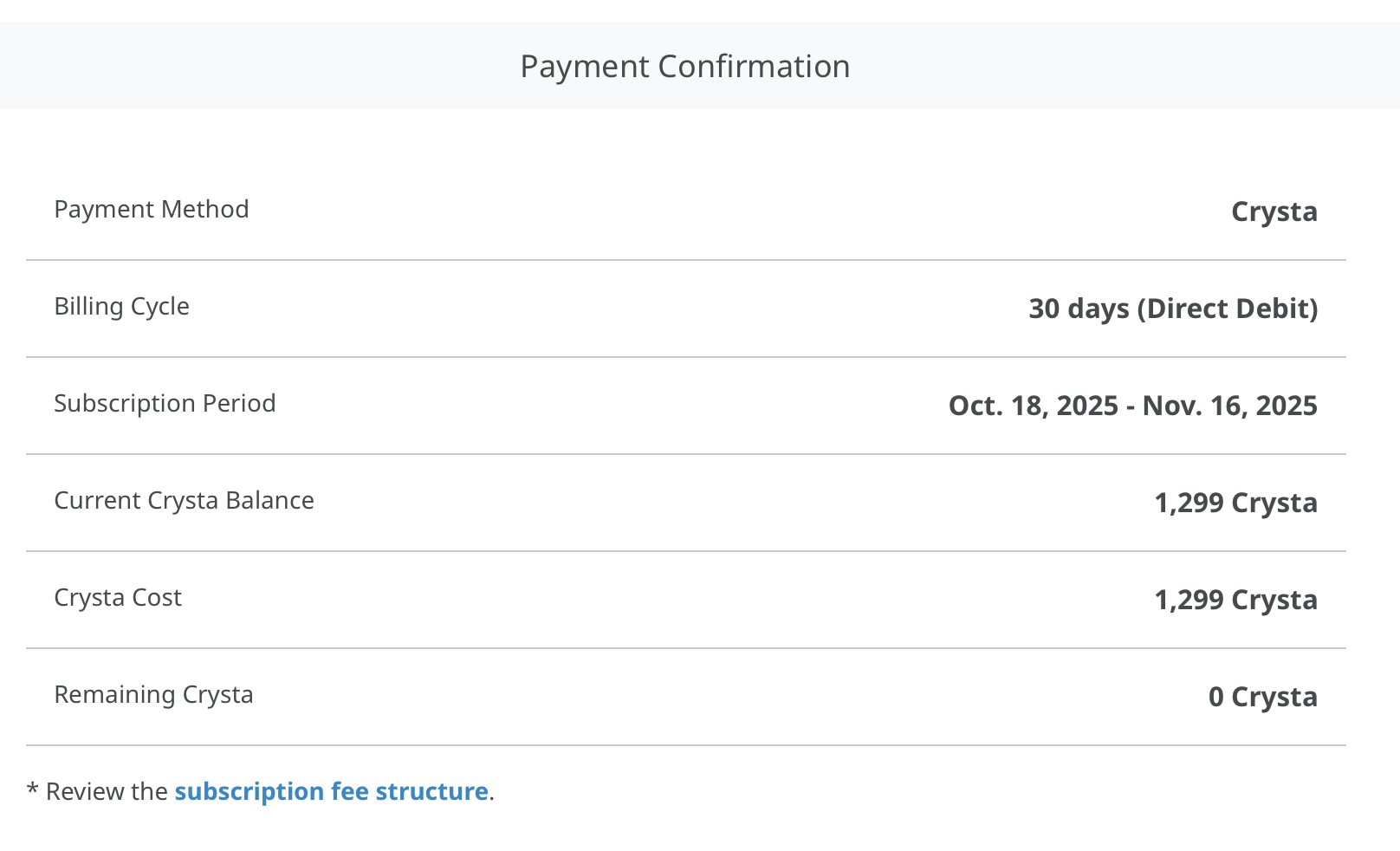Click the Billing Cycle label

pyautogui.click(x=121, y=307)
